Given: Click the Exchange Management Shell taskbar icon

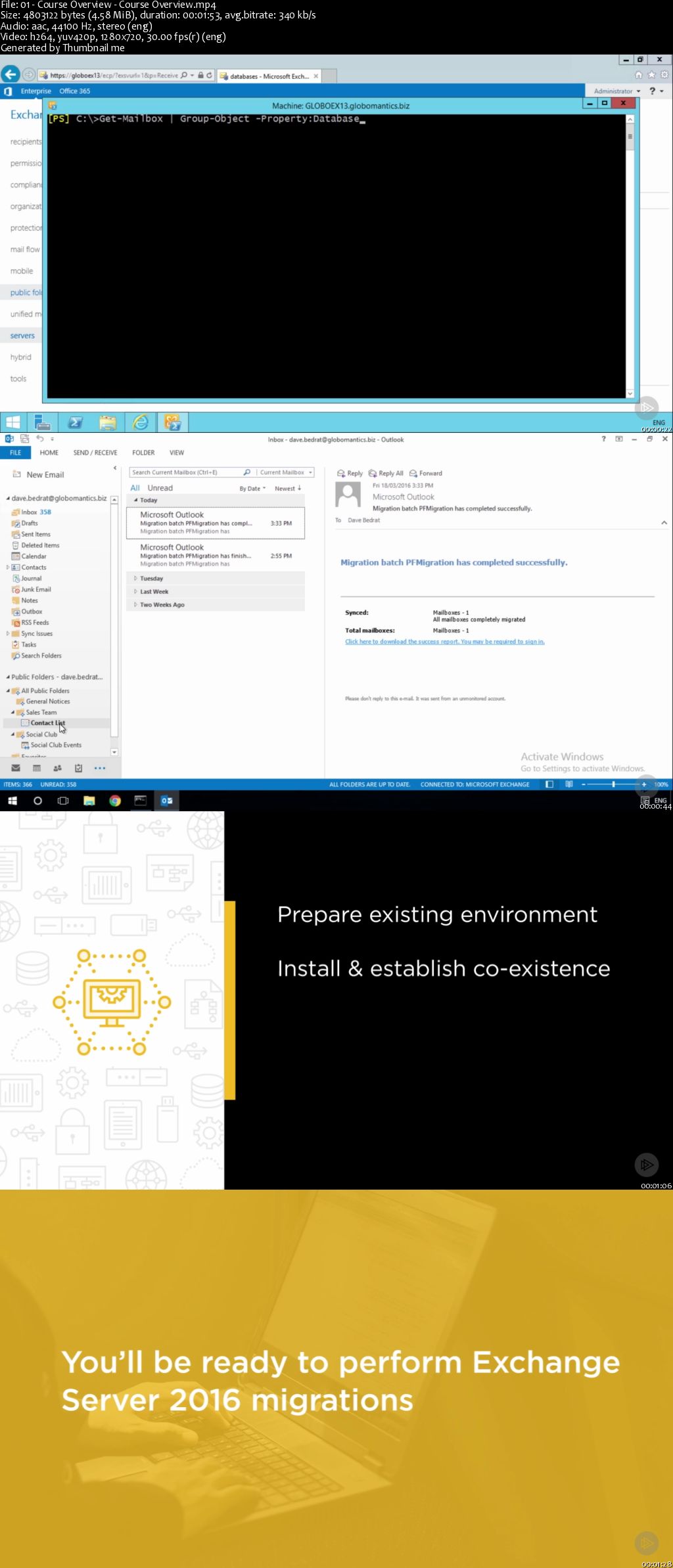Looking at the screenshot, I should pyautogui.click(x=173, y=422).
